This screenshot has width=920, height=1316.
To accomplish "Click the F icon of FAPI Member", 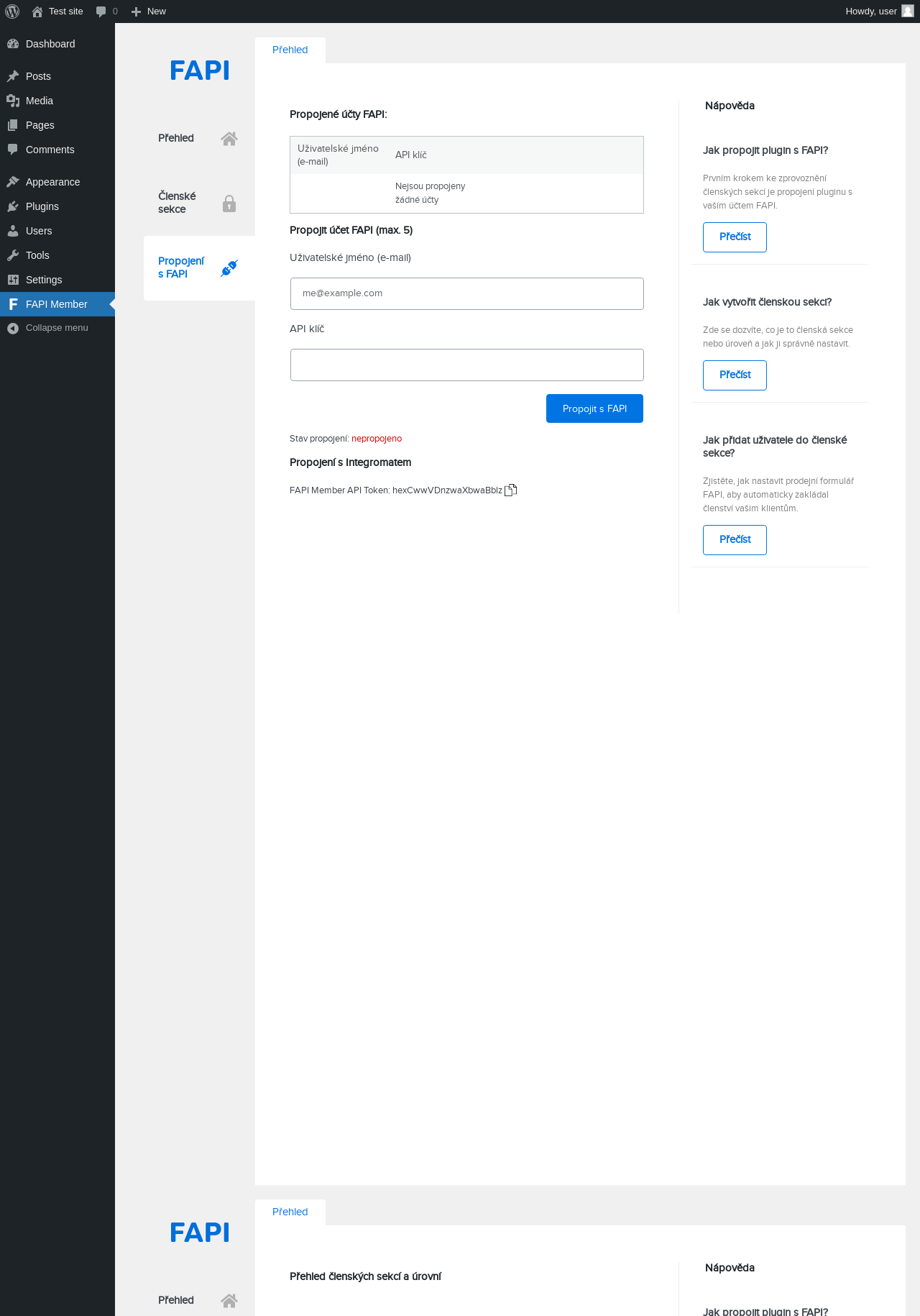I will point(13,304).
